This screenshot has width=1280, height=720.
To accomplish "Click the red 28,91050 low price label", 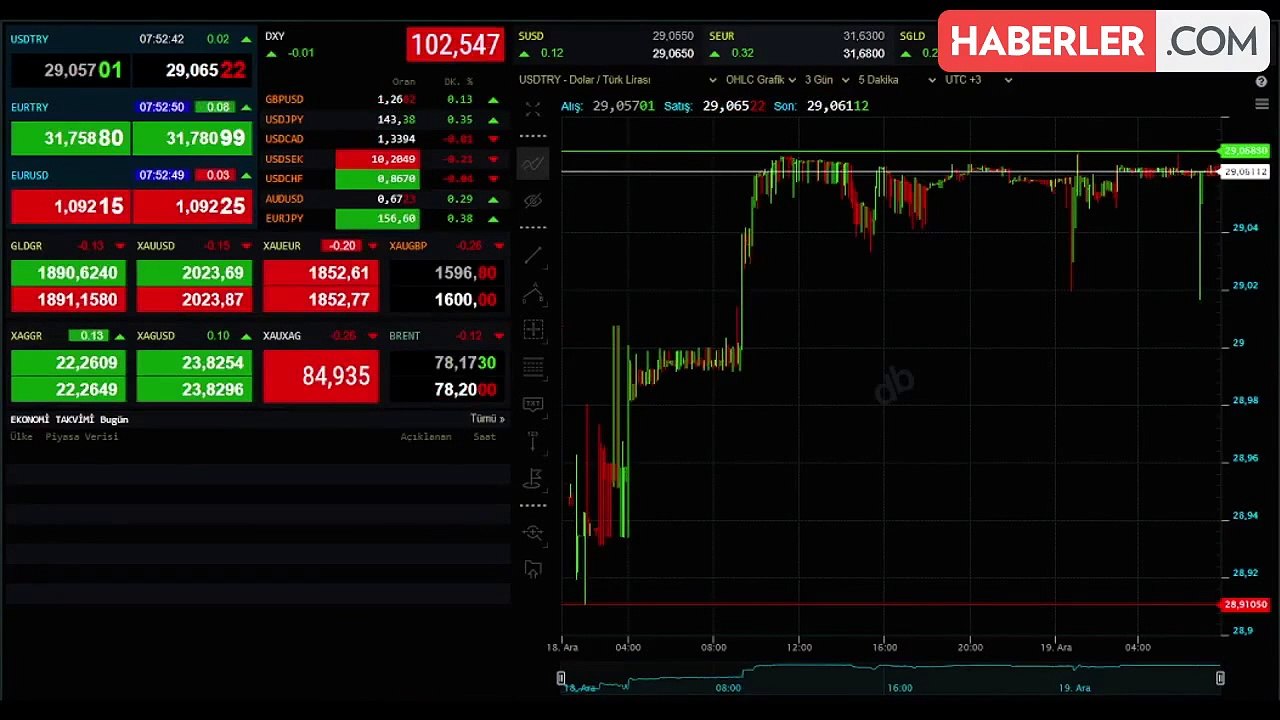I will pyautogui.click(x=1246, y=604).
